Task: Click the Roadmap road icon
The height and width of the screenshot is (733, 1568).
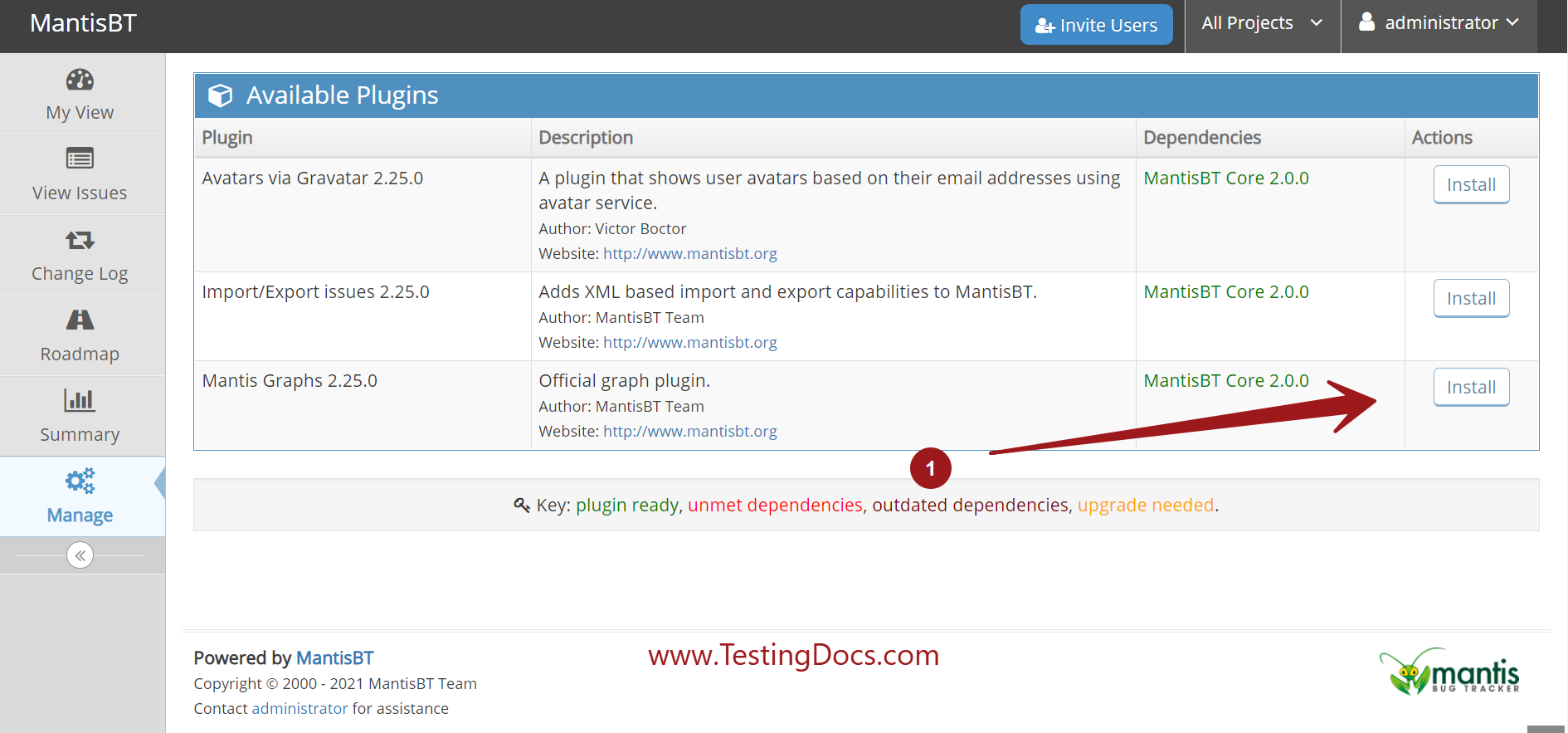Action: coord(80,320)
